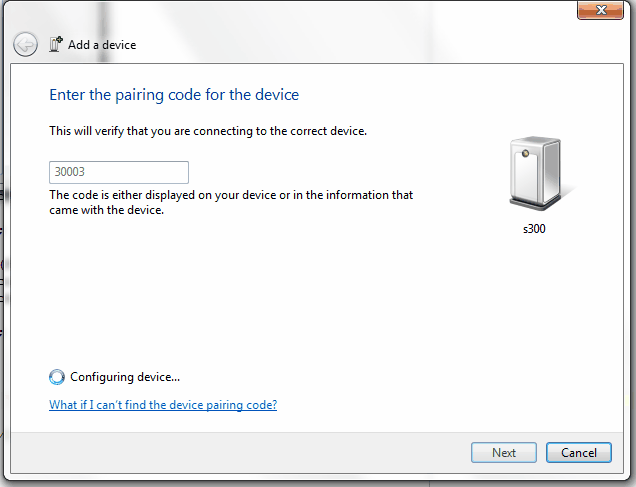The height and width of the screenshot is (487, 636).
Task: Click the Configuring device spinner icon
Action: (x=57, y=377)
